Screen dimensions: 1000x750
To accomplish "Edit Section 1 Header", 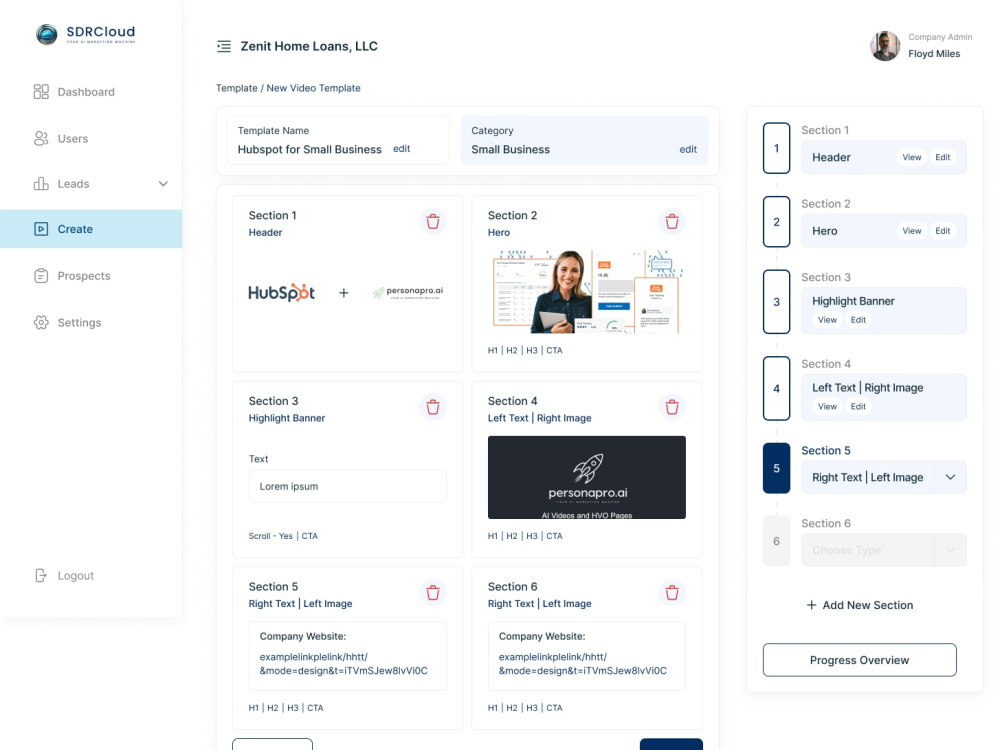I will [943, 158].
